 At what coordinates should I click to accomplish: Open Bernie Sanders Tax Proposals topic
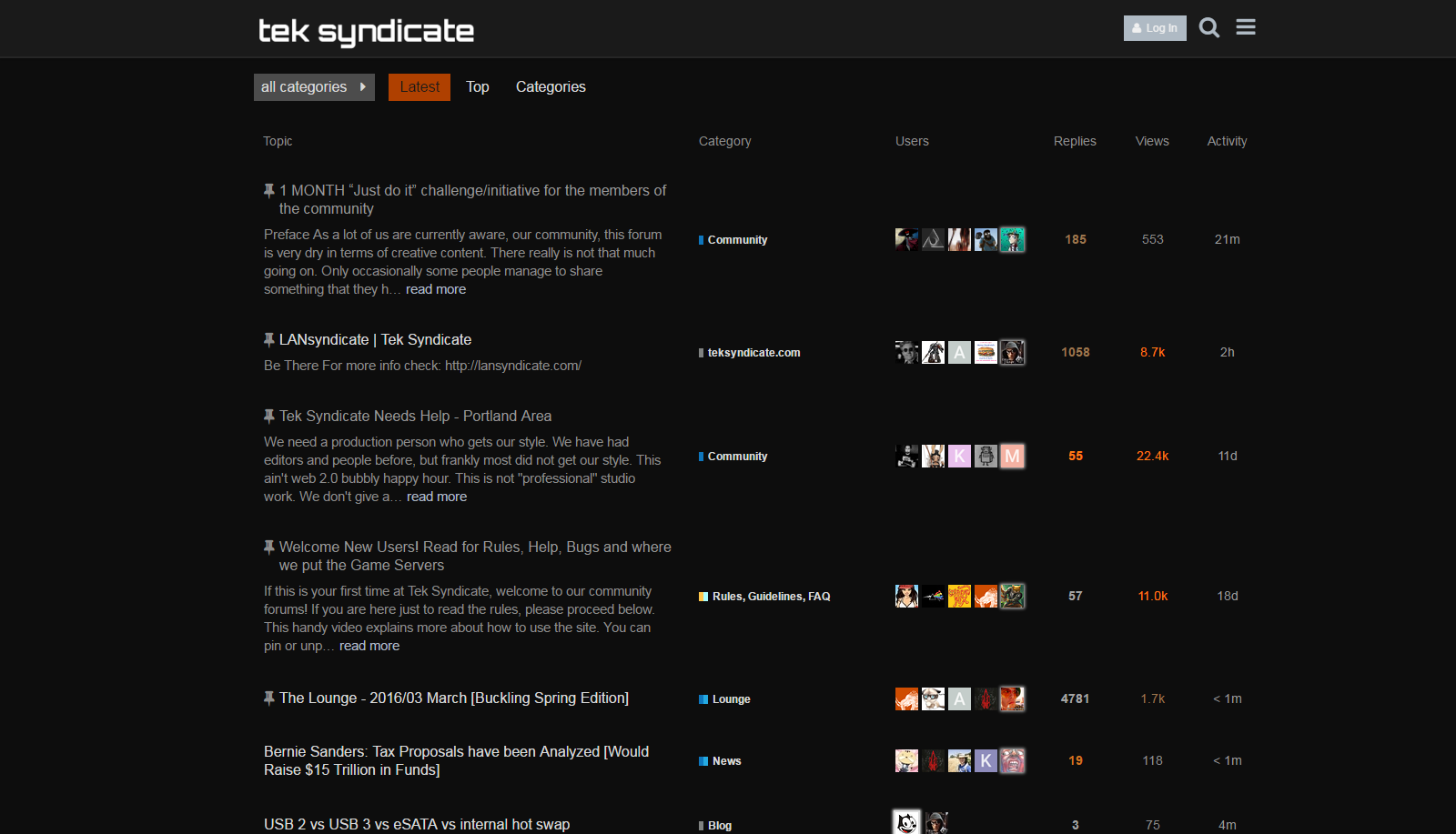tap(456, 760)
